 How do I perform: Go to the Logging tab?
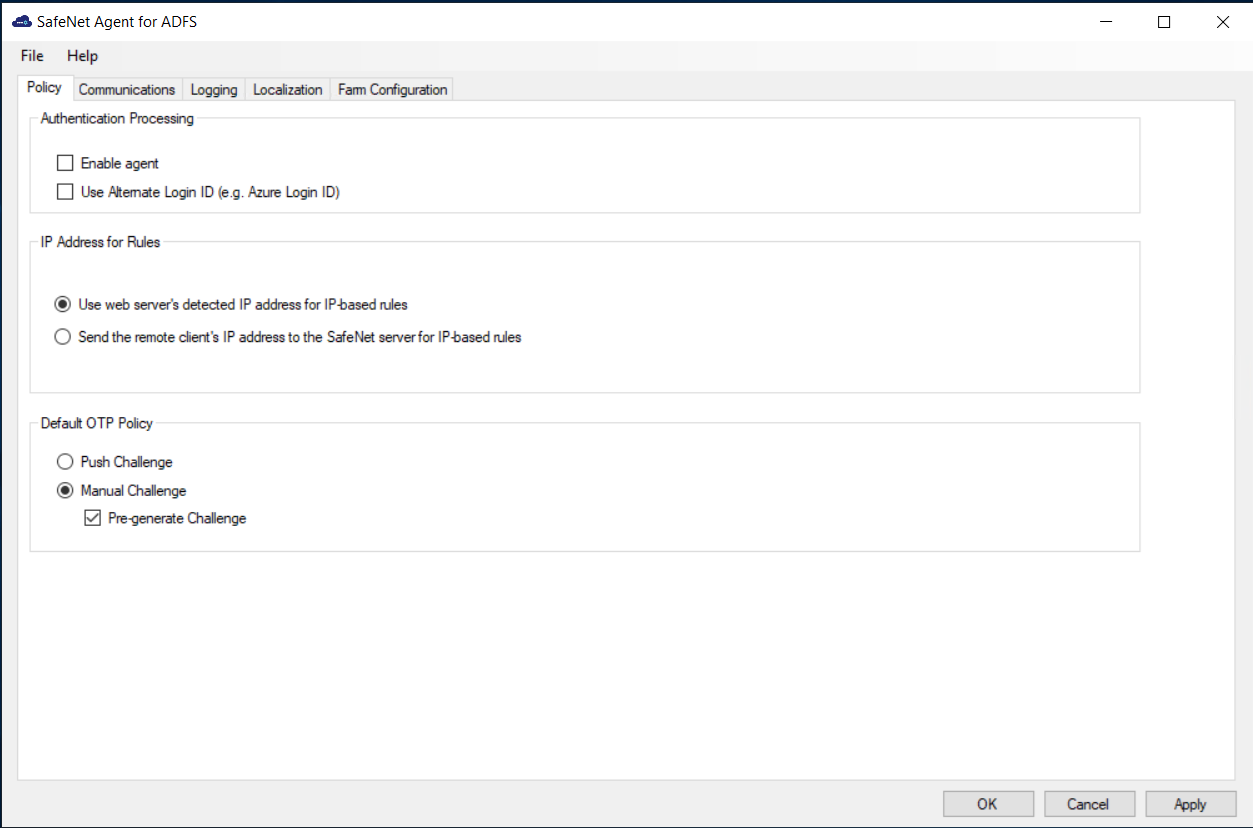coord(214,90)
